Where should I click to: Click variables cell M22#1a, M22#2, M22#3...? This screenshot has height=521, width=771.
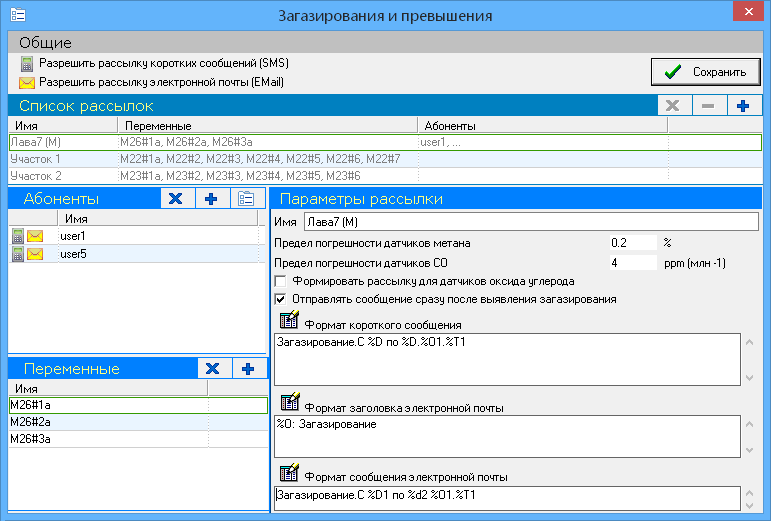(x=268, y=159)
